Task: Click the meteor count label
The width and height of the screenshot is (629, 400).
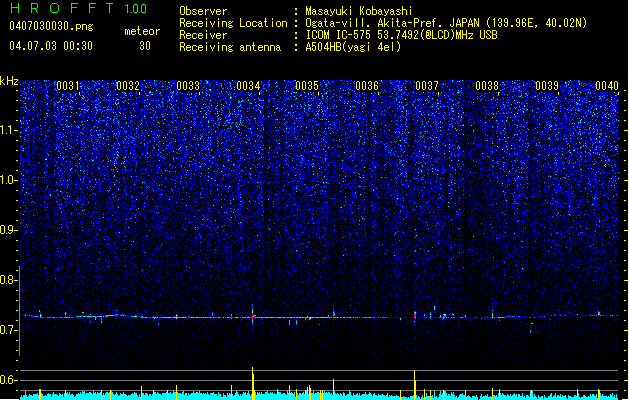Action: click(142, 31)
